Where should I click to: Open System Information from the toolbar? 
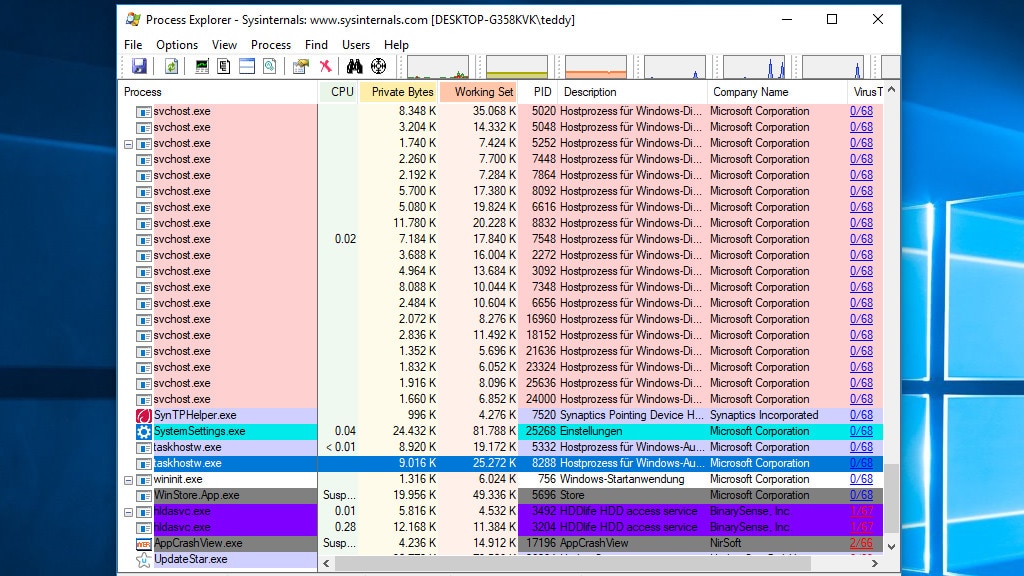[202, 66]
